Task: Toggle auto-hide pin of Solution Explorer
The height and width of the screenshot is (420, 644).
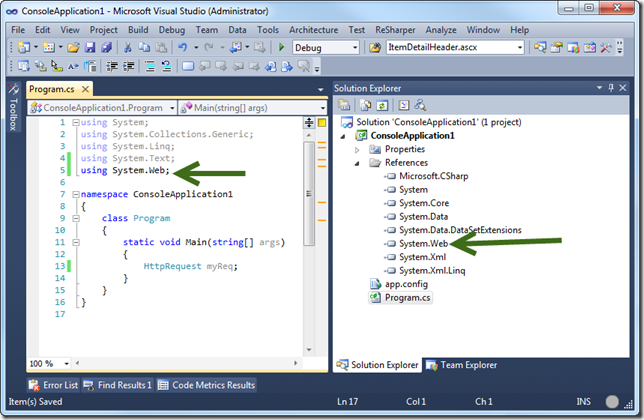Action: click(x=611, y=87)
